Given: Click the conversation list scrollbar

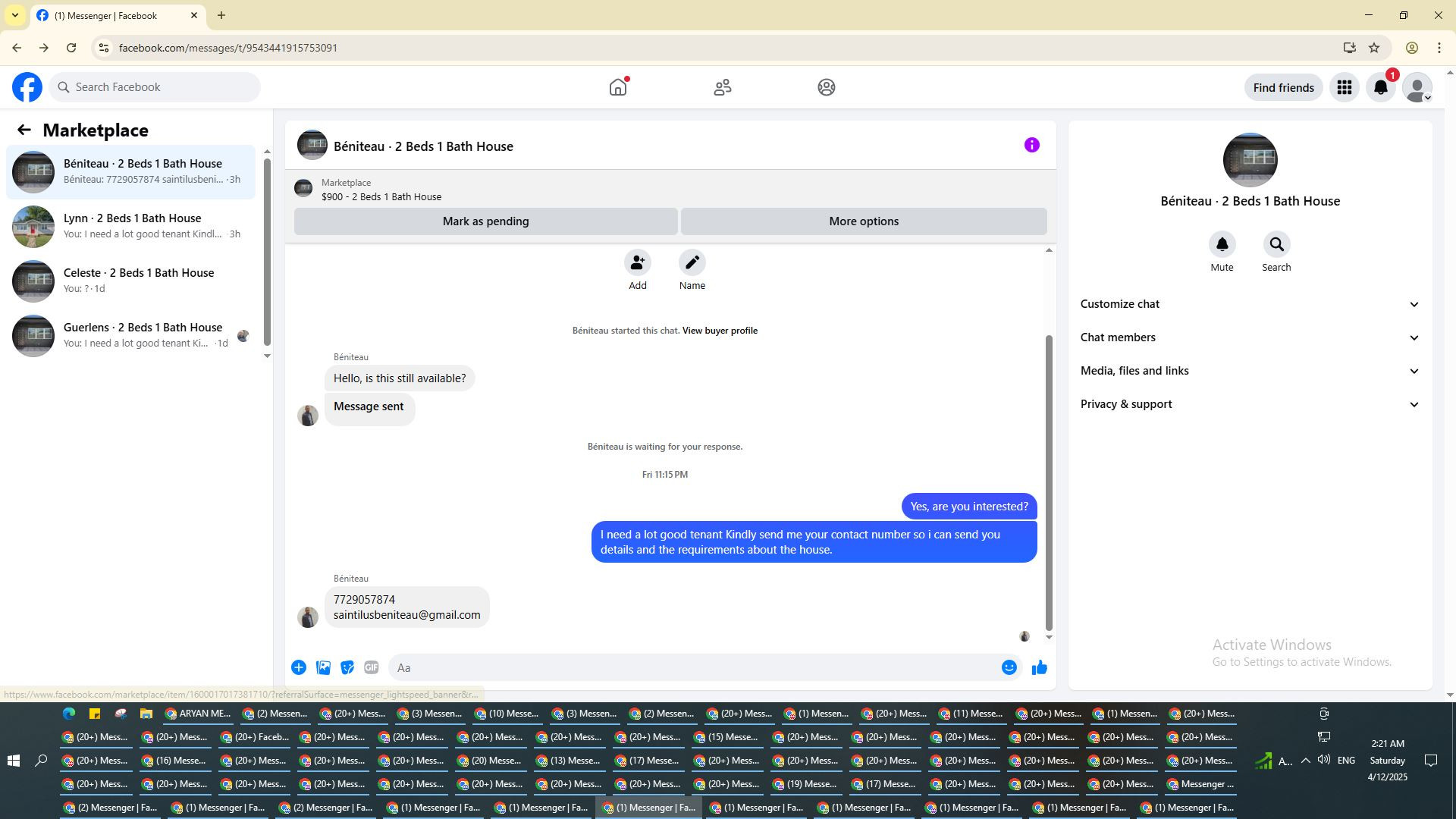Looking at the screenshot, I should click(x=267, y=253).
